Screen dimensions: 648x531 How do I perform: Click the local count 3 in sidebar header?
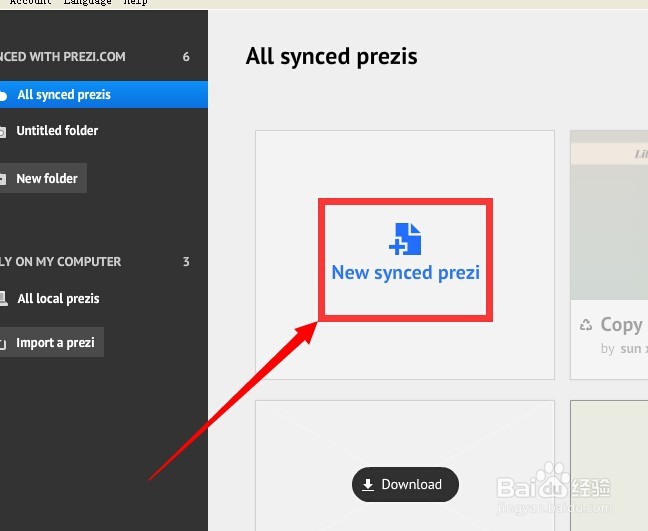click(186, 262)
